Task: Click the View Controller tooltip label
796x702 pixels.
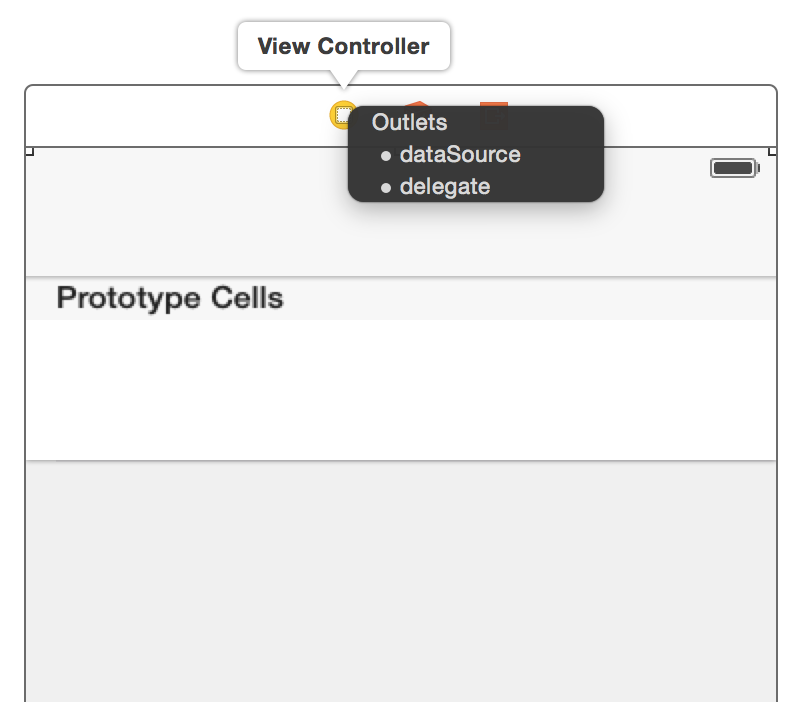Action: [x=344, y=46]
